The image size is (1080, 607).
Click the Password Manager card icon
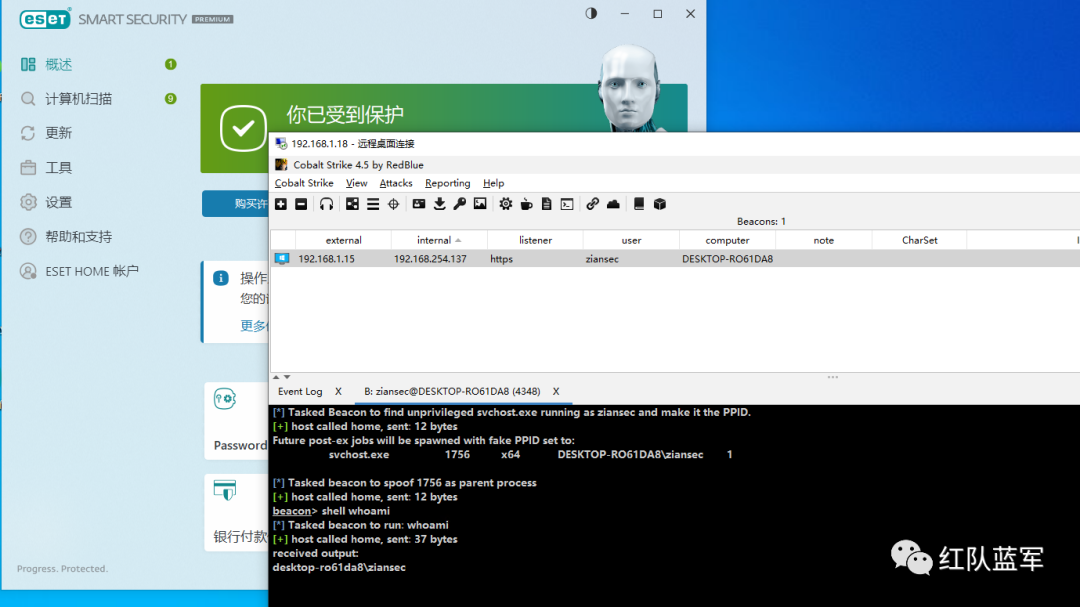point(225,399)
